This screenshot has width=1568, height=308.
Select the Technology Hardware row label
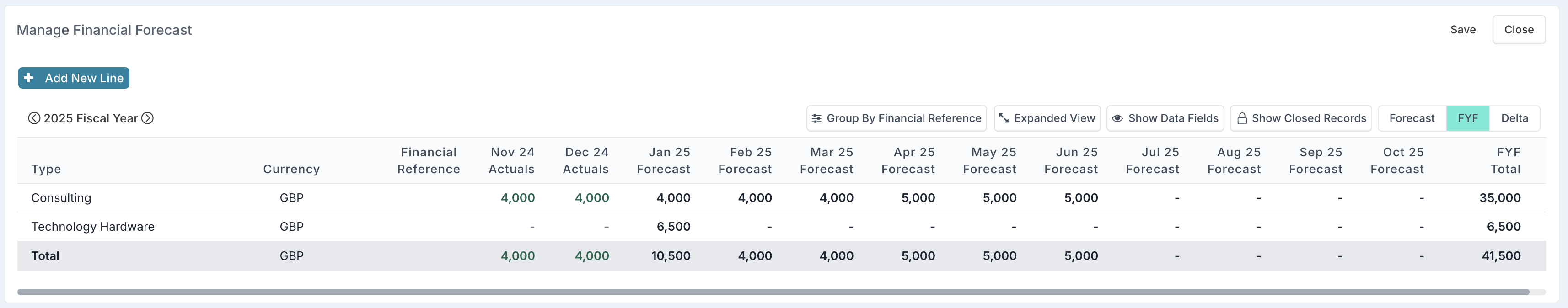[x=92, y=227]
